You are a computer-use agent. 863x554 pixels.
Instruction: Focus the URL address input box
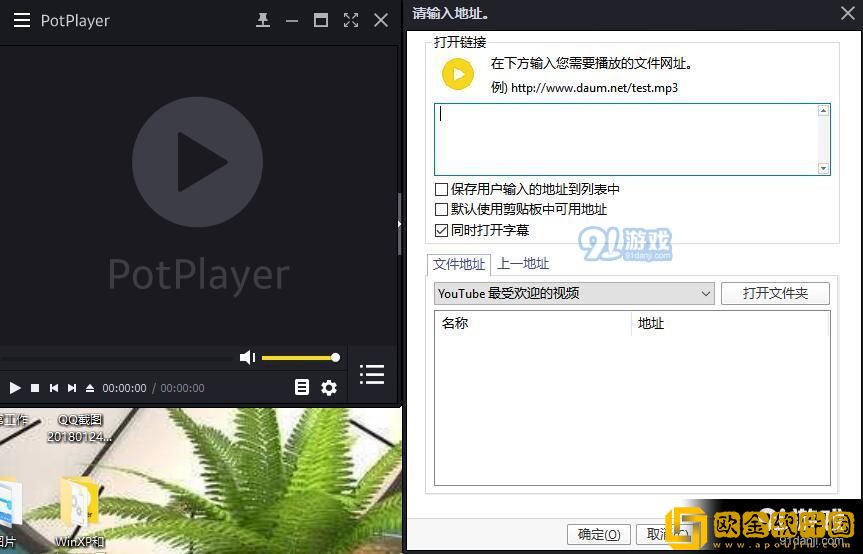click(x=626, y=139)
